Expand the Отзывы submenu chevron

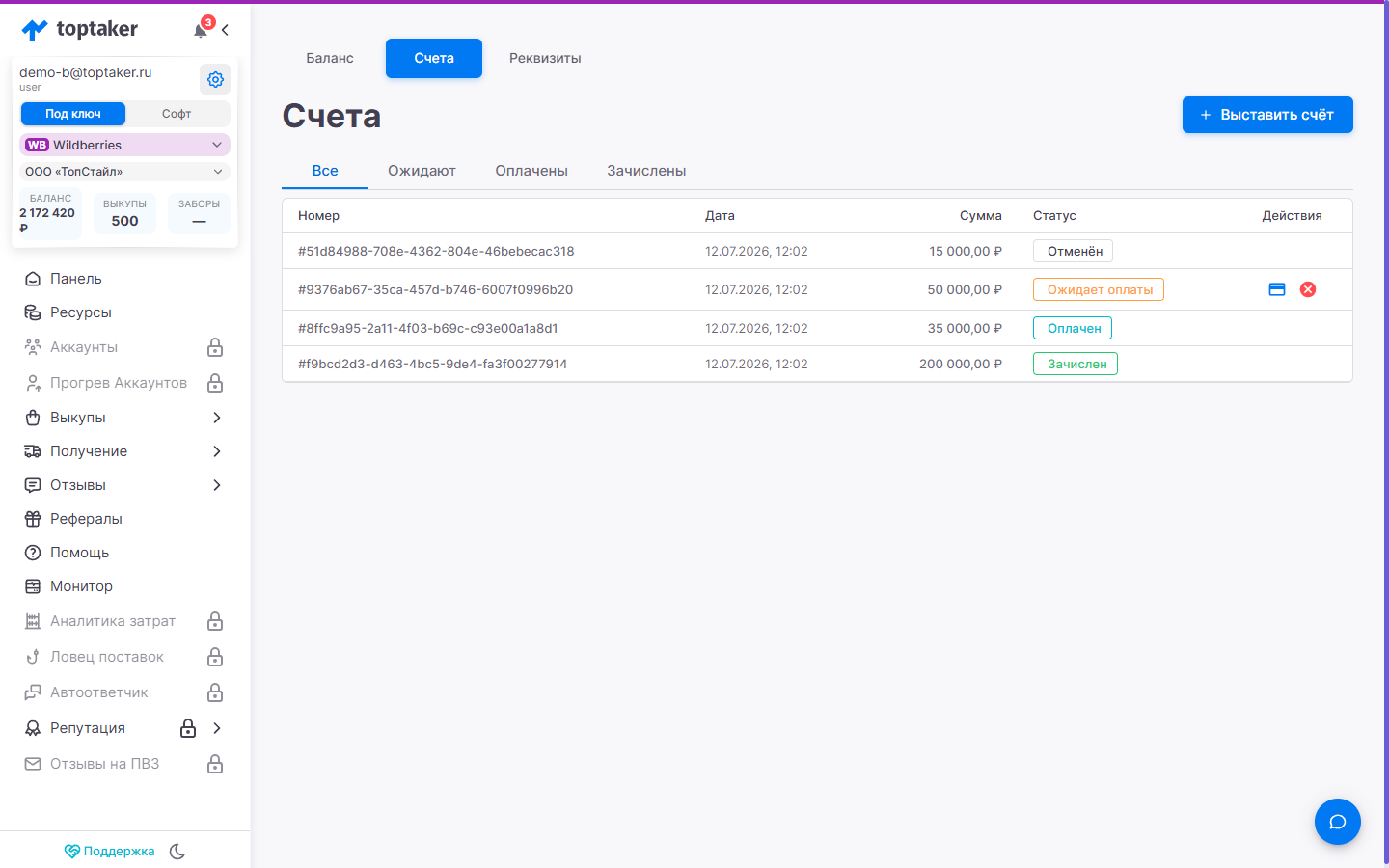tap(217, 485)
